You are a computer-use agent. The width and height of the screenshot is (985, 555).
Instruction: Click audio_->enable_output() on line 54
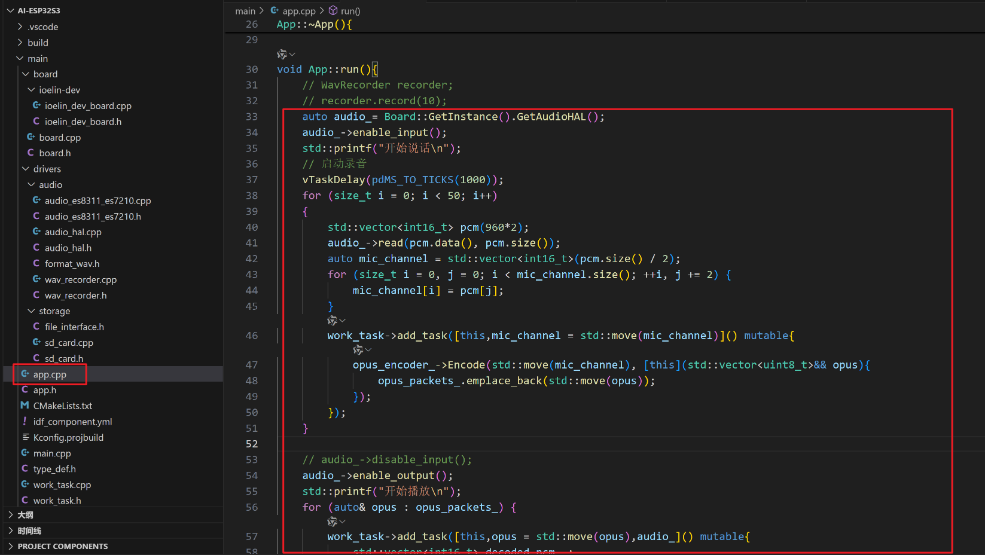click(378, 476)
